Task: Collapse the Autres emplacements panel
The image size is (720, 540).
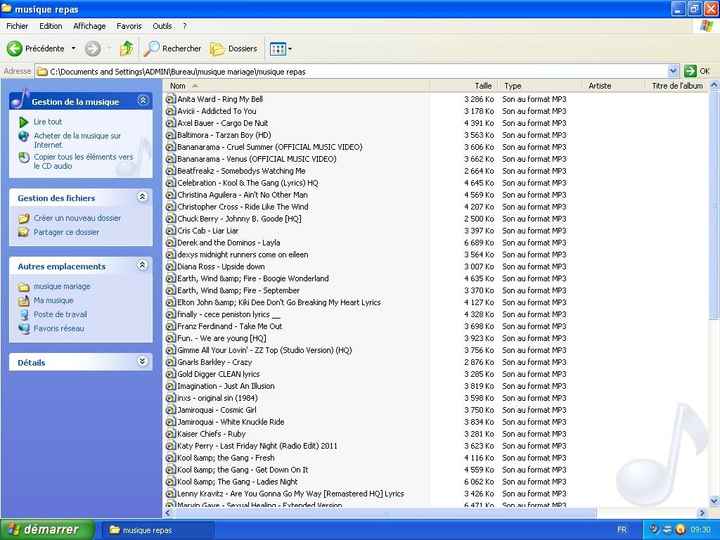Action: (142, 266)
